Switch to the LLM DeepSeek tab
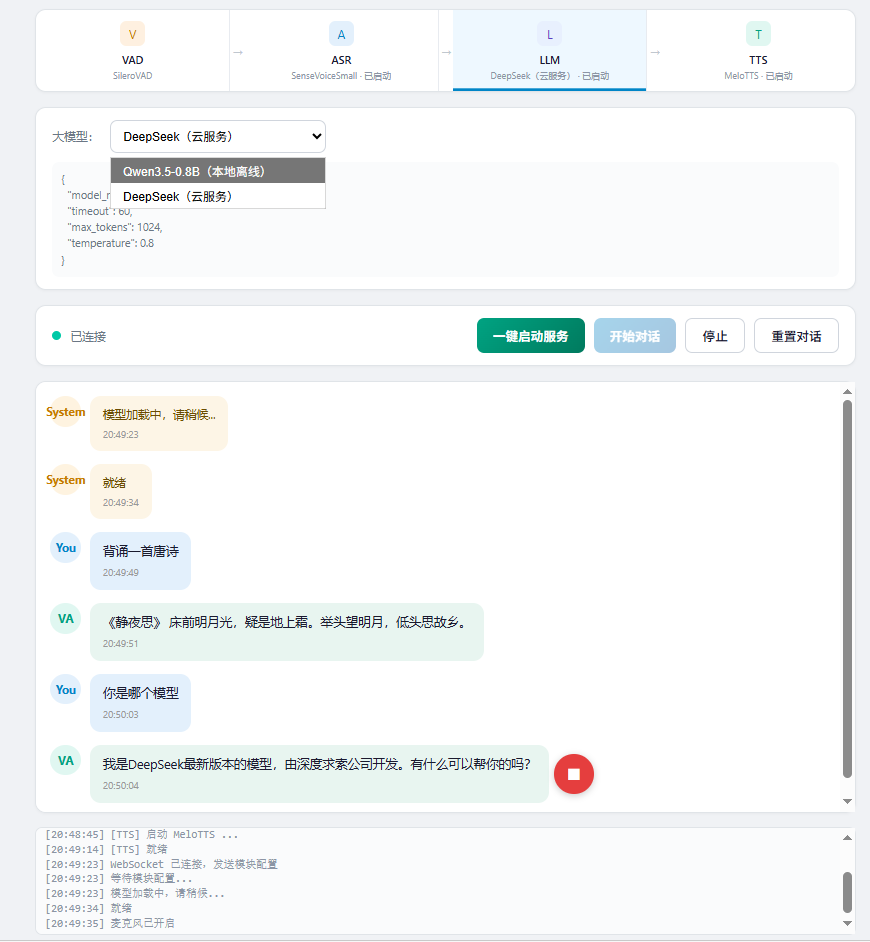 tap(550, 51)
